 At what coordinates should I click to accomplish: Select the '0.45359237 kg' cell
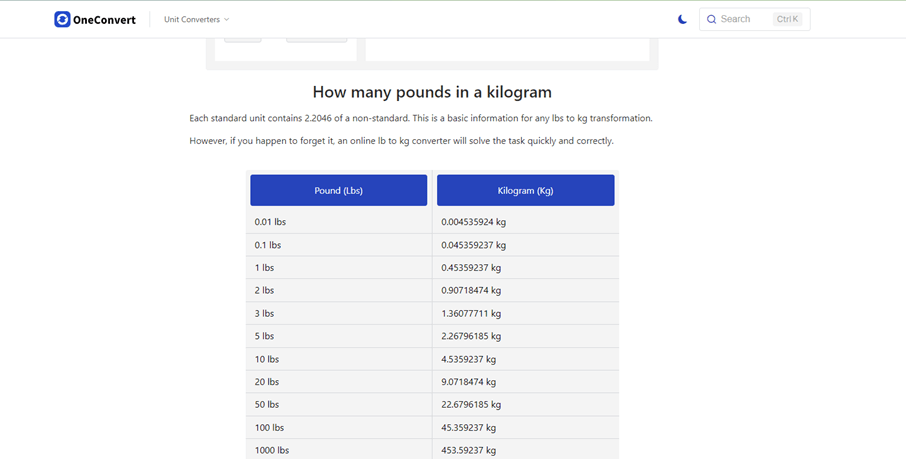click(x=525, y=268)
